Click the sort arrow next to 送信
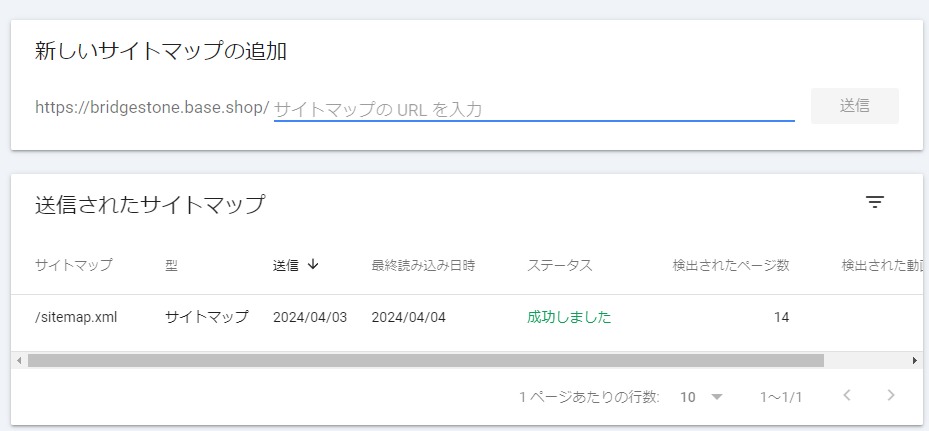929x431 pixels. [x=313, y=264]
